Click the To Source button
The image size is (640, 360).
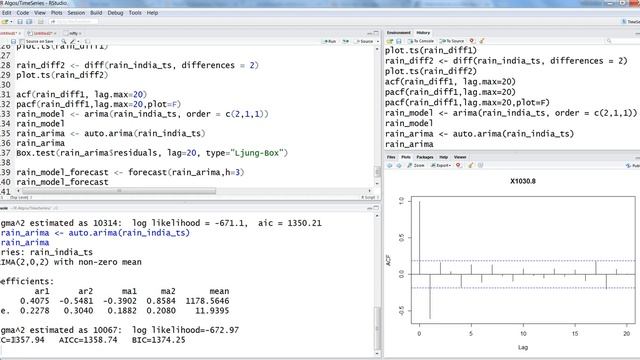[452, 41]
